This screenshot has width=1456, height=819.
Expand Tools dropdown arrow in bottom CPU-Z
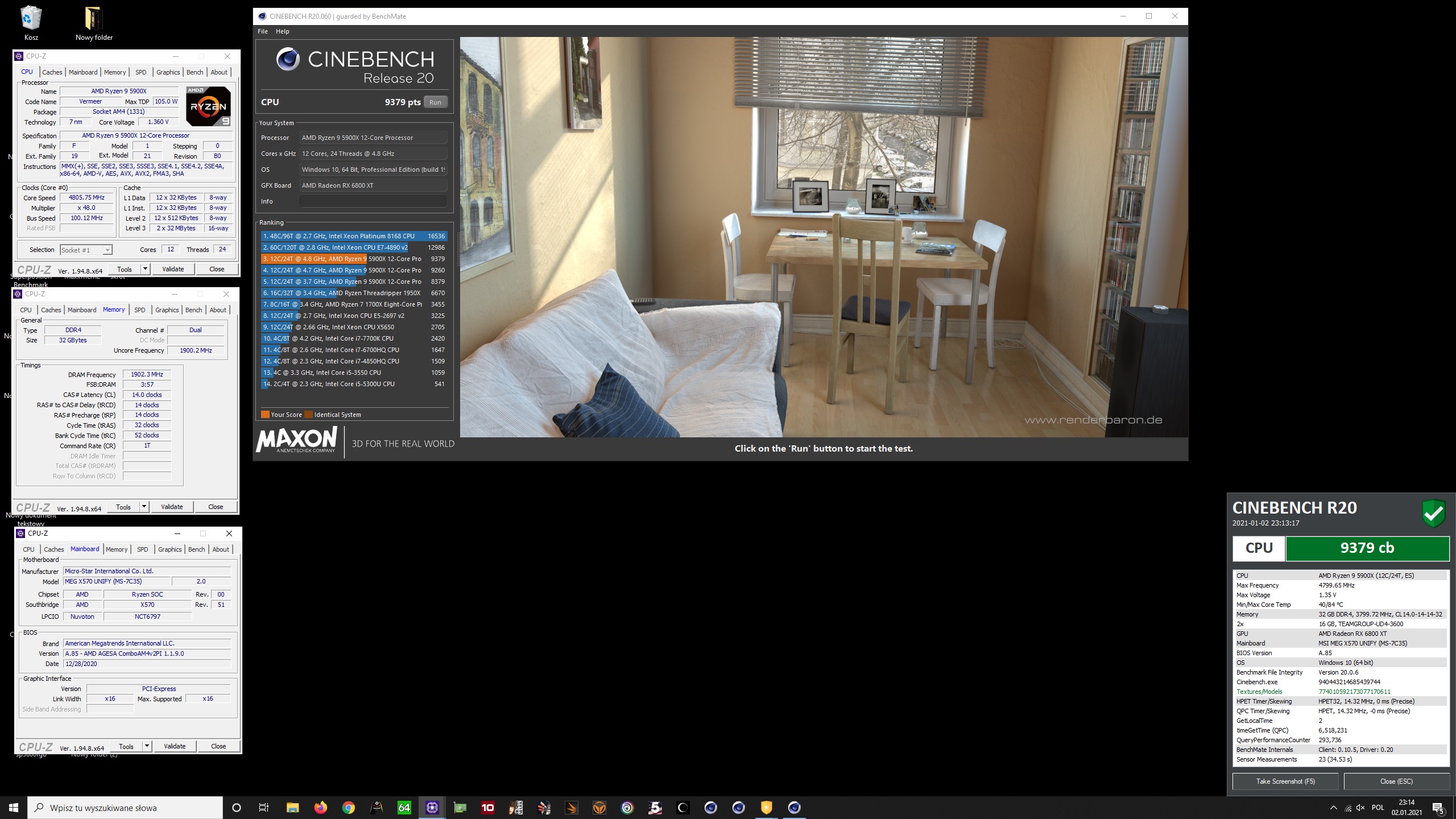tap(147, 746)
